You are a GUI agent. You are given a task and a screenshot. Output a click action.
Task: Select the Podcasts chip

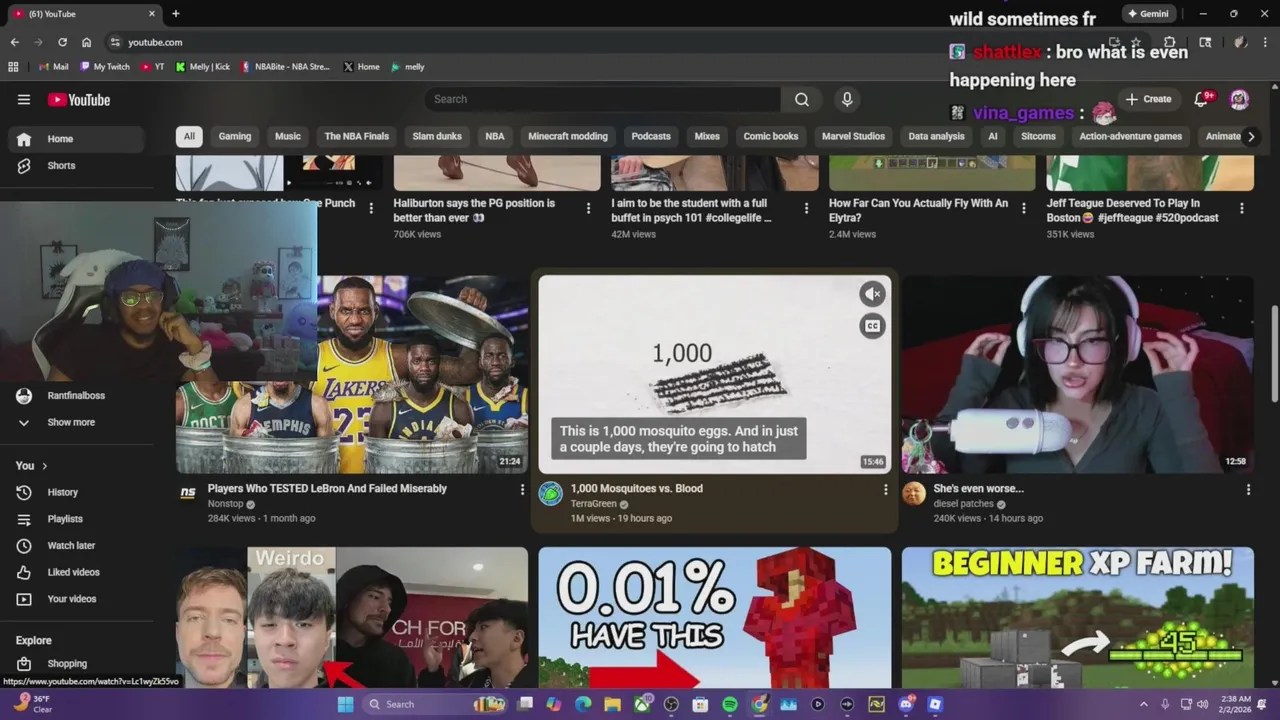(651, 136)
